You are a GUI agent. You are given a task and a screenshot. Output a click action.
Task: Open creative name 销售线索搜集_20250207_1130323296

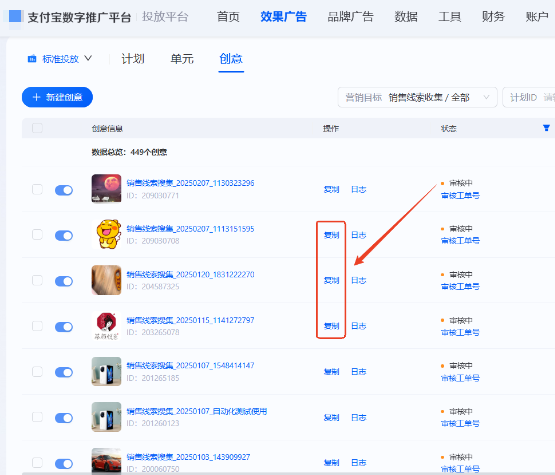(x=190, y=183)
